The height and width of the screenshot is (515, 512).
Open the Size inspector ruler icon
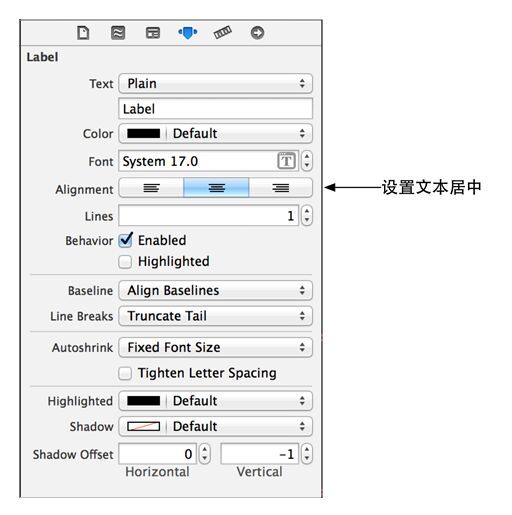pyautogui.click(x=223, y=32)
